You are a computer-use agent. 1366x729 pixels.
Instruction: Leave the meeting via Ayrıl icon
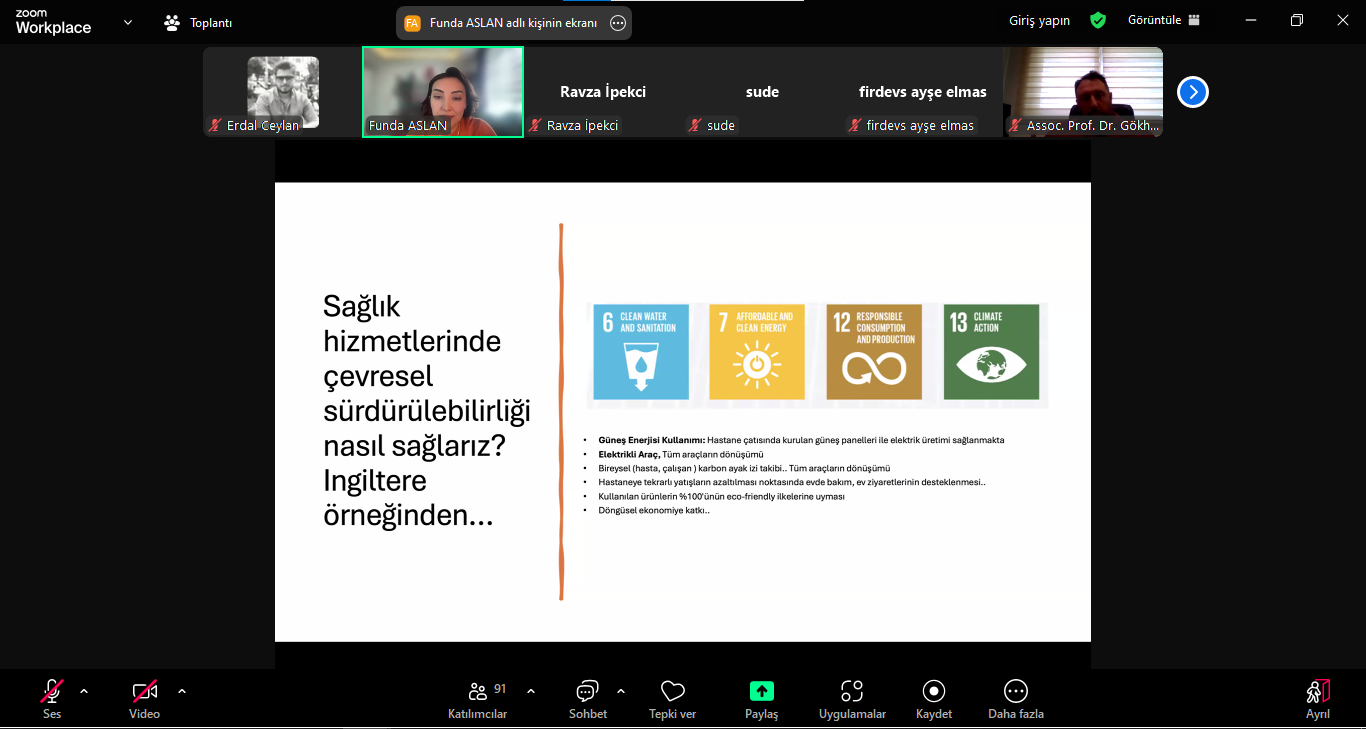(x=1317, y=691)
